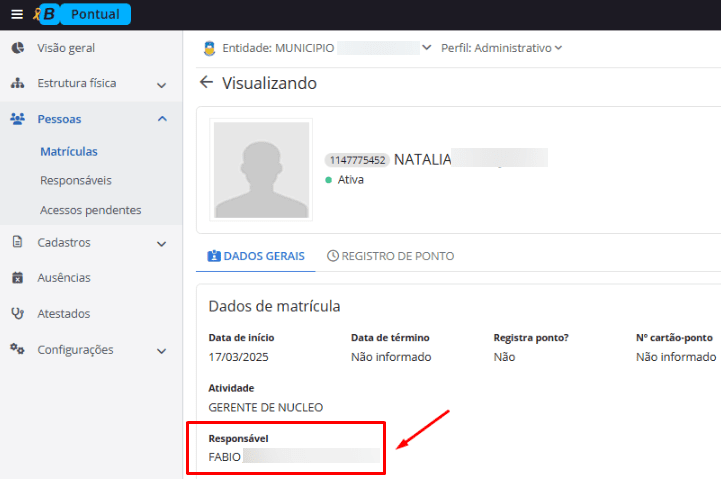Viewport: 721px width, 479px height.
Task: Click the Pessoas people icon
Action: (17, 119)
